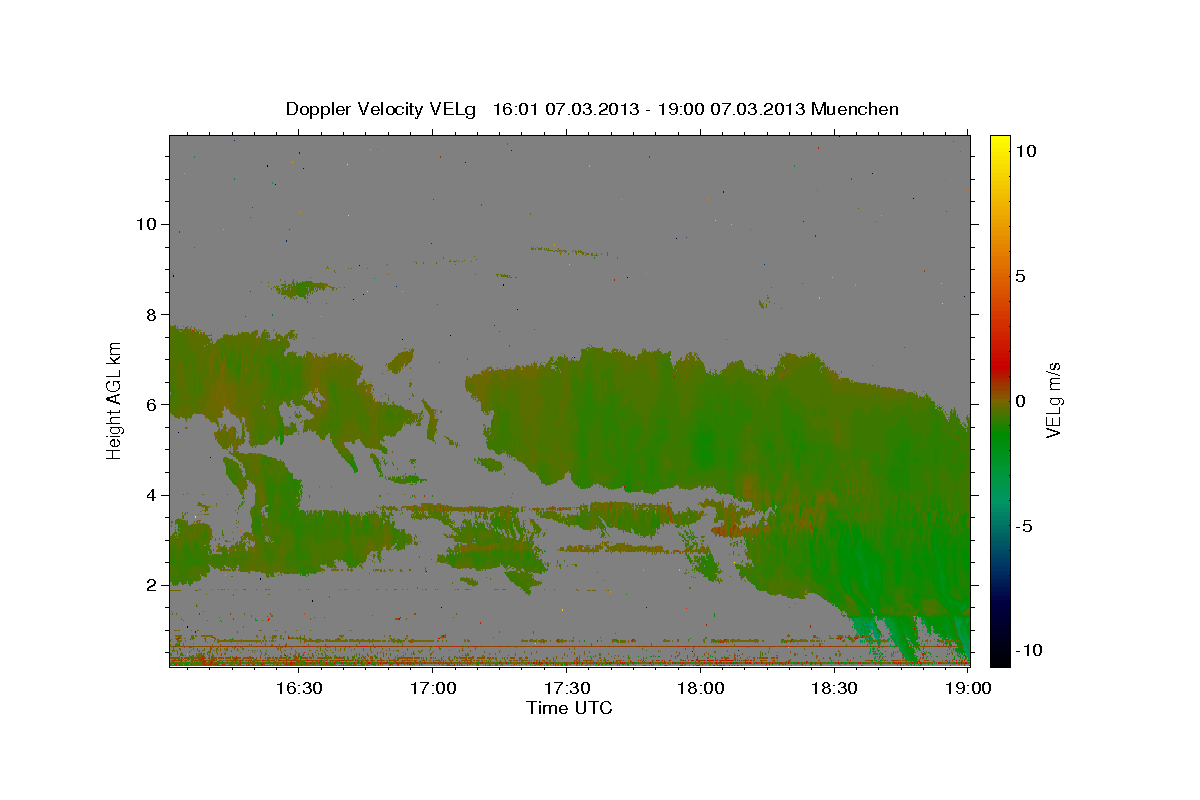Click the '18:00' time tick label
1200x800 pixels.
click(701, 688)
